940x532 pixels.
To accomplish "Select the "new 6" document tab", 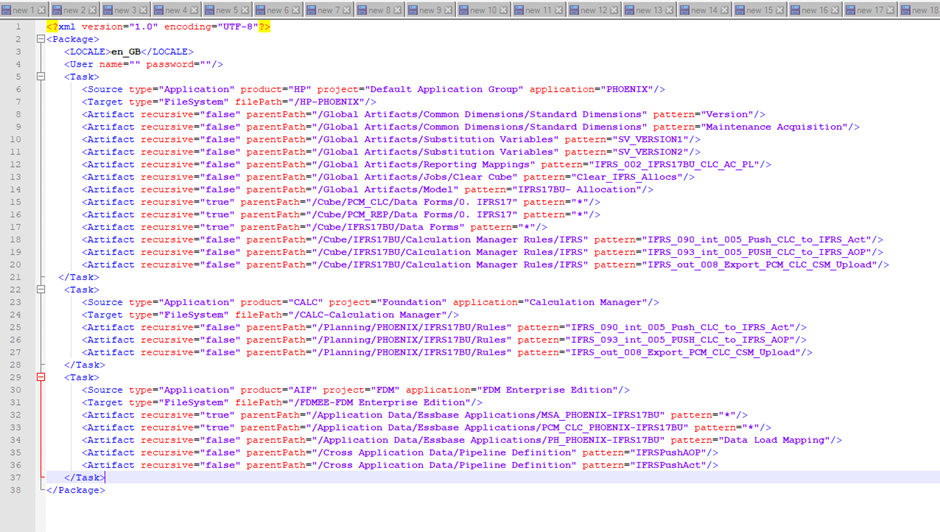I will tap(278, 10).
